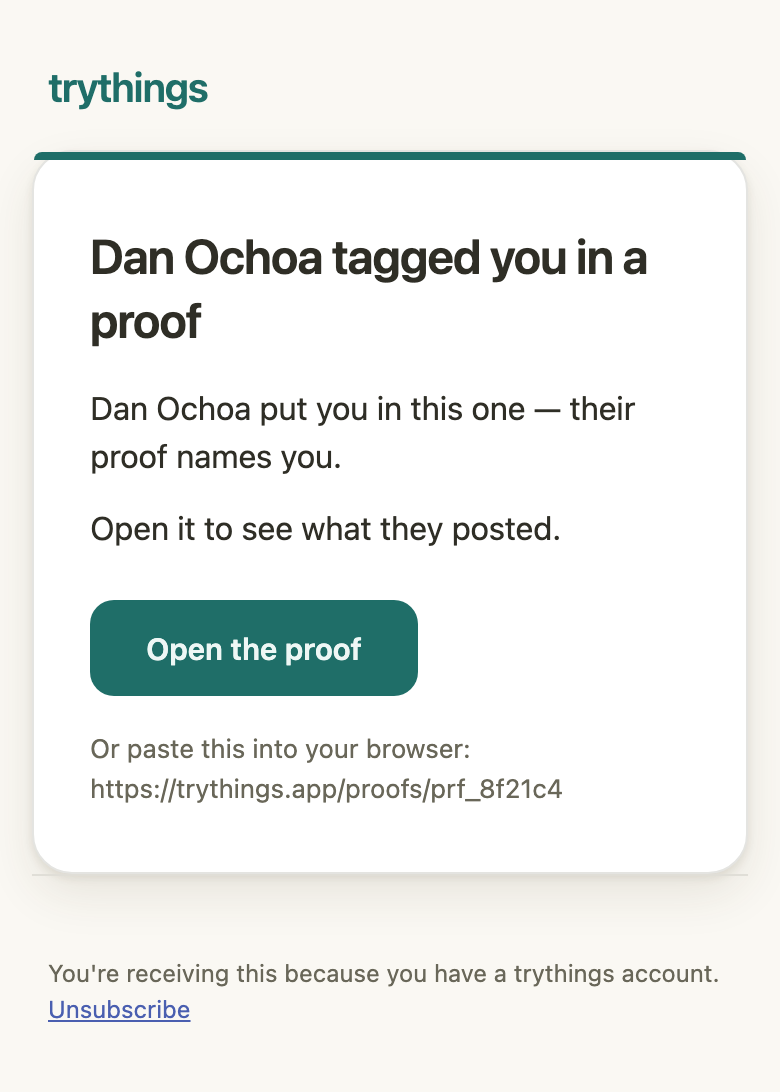This screenshot has width=780, height=1092.
Task: Open the proof via the teal button
Action: (254, 648)
